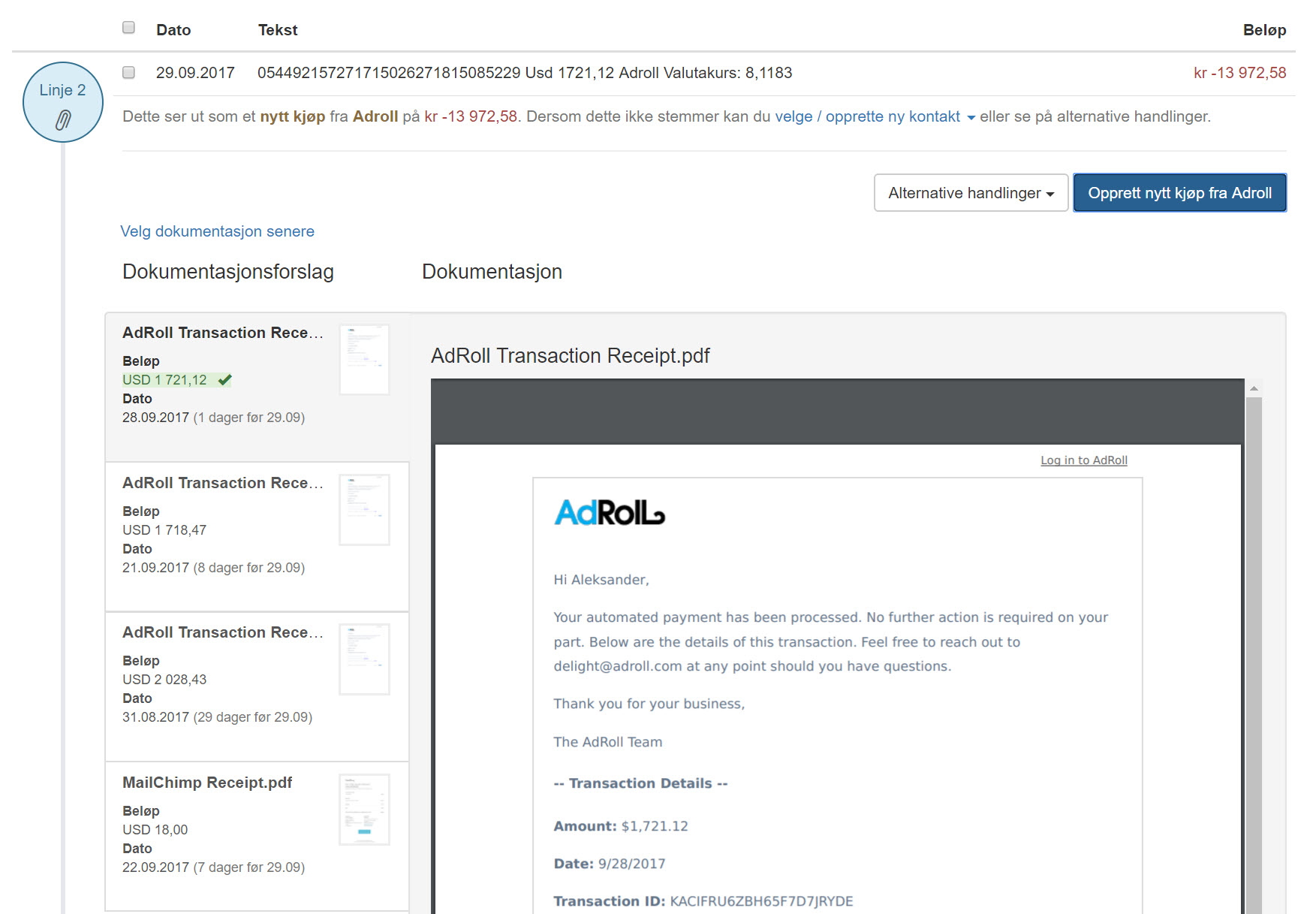Click the Dokumentasjonsforslag heading
The height and width of the screenshot is (914, 1316).
[228, 272]
